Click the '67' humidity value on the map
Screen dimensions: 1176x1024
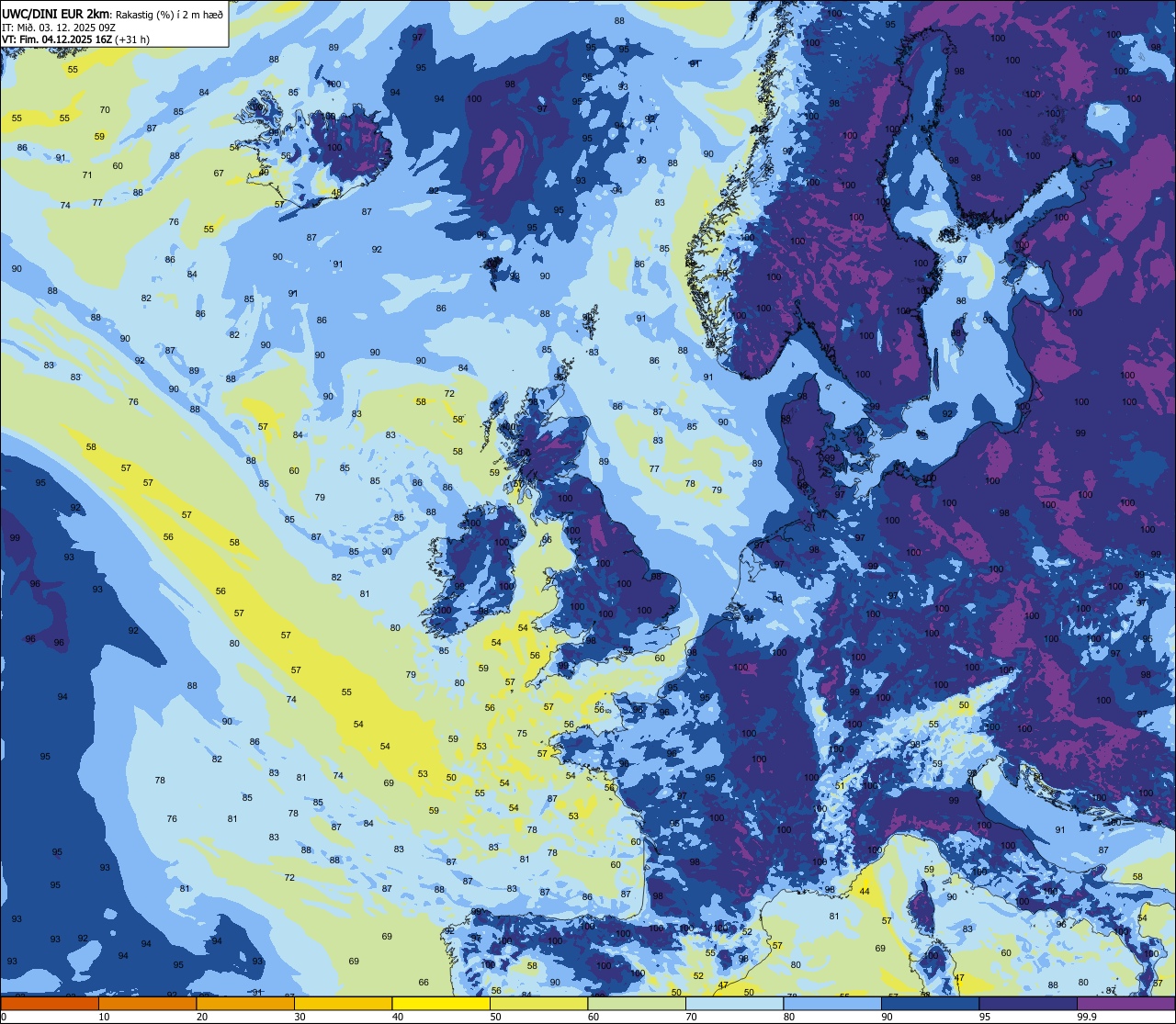click(219, 173)
